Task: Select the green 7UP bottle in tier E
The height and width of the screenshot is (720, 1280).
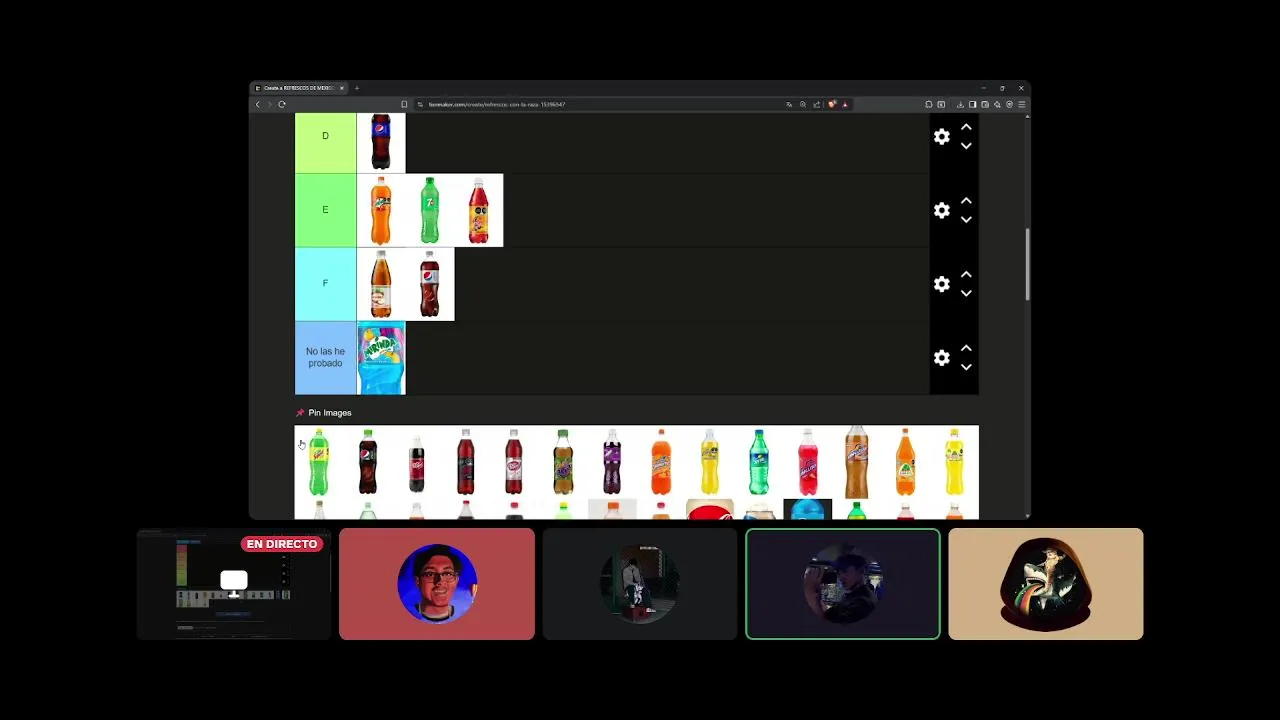Action: click(x=430, y=210)
